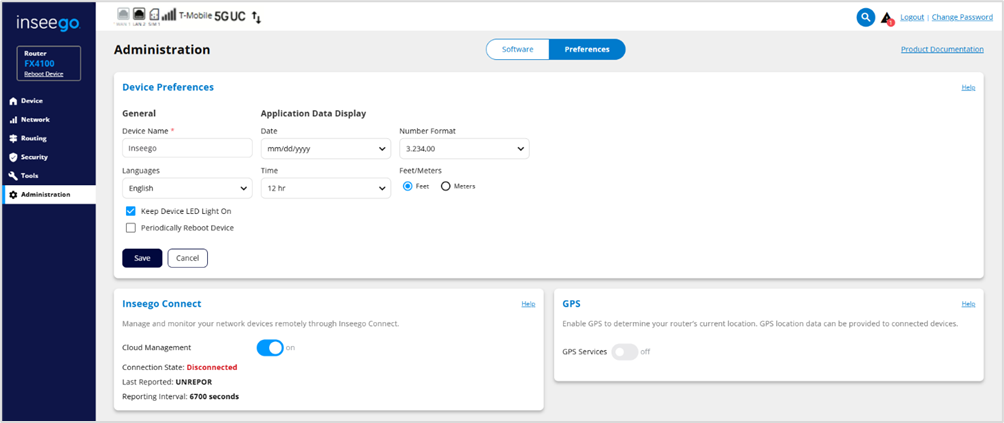Expand the Languages dropdown
The height and width of the screenshot is (423, 1004).
(187, 188)
